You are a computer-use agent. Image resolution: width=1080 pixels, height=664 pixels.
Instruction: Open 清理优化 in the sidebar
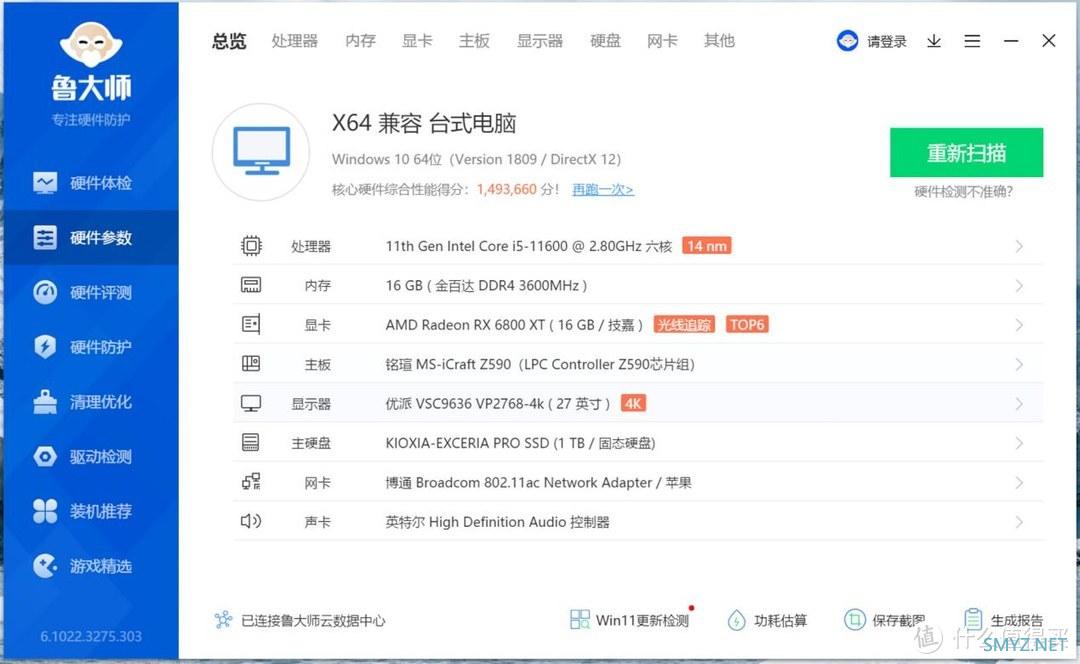tap(91, 402)
